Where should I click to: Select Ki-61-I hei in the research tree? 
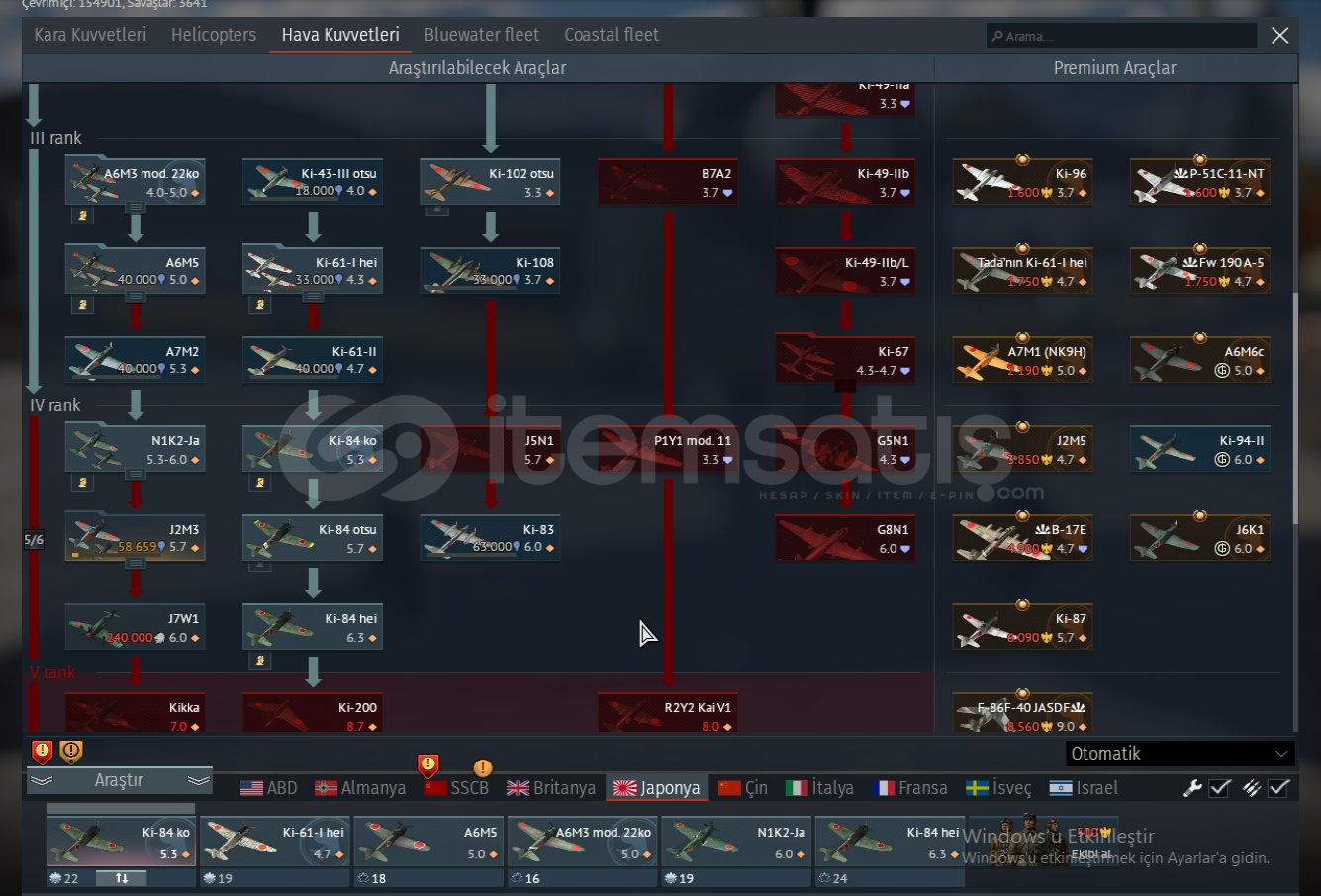coord(313,271)
